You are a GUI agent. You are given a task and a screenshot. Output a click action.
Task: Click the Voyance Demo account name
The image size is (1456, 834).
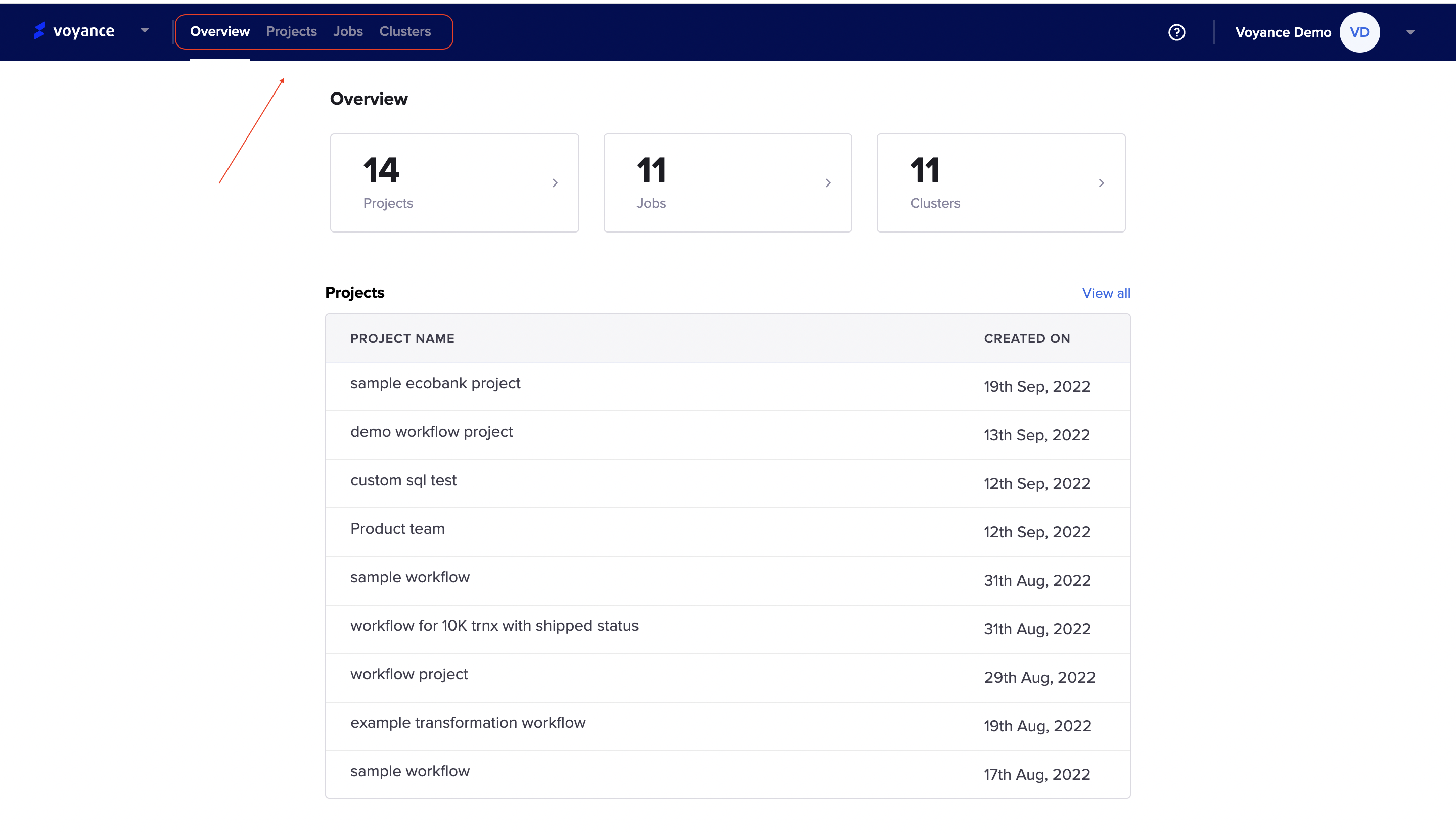click(1283, 33)
